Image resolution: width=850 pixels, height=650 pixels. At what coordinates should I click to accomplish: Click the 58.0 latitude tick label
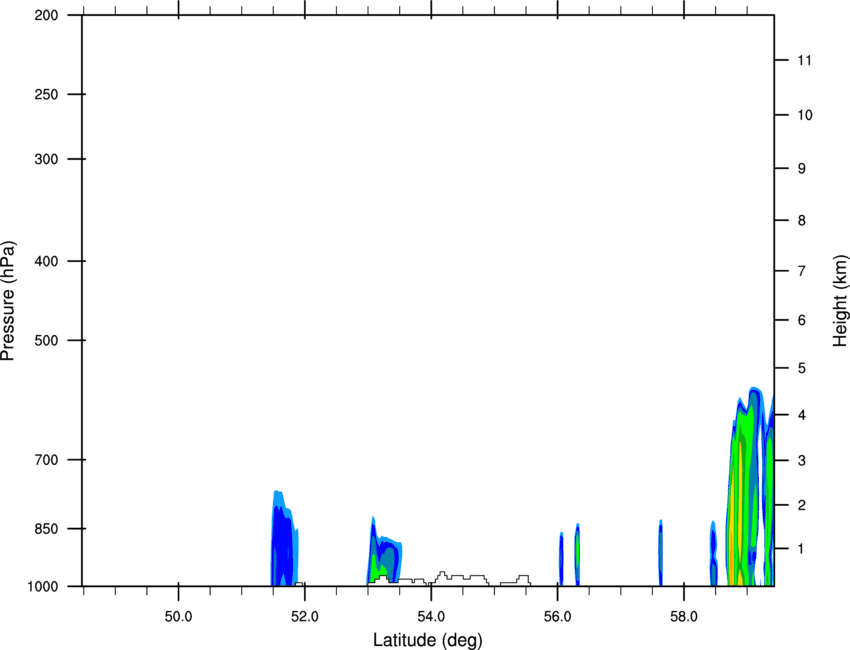click(x=684, y=617)
